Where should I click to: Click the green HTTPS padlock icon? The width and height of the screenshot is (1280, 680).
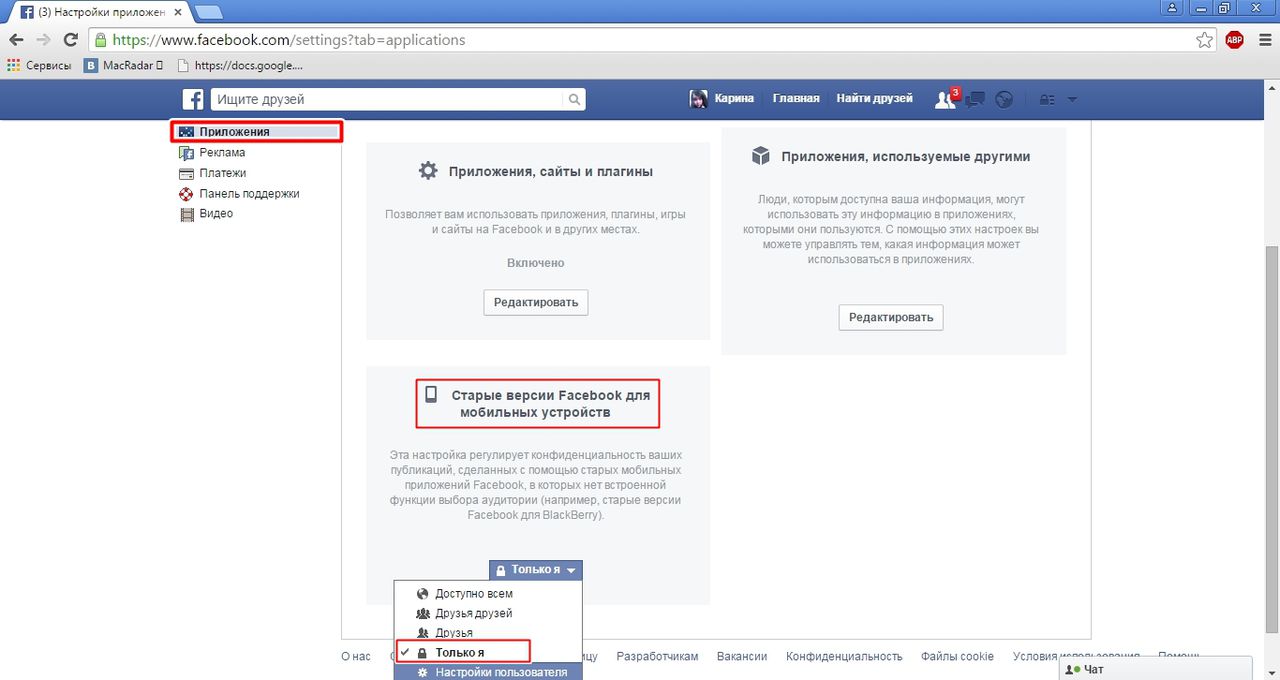(100, 40)
